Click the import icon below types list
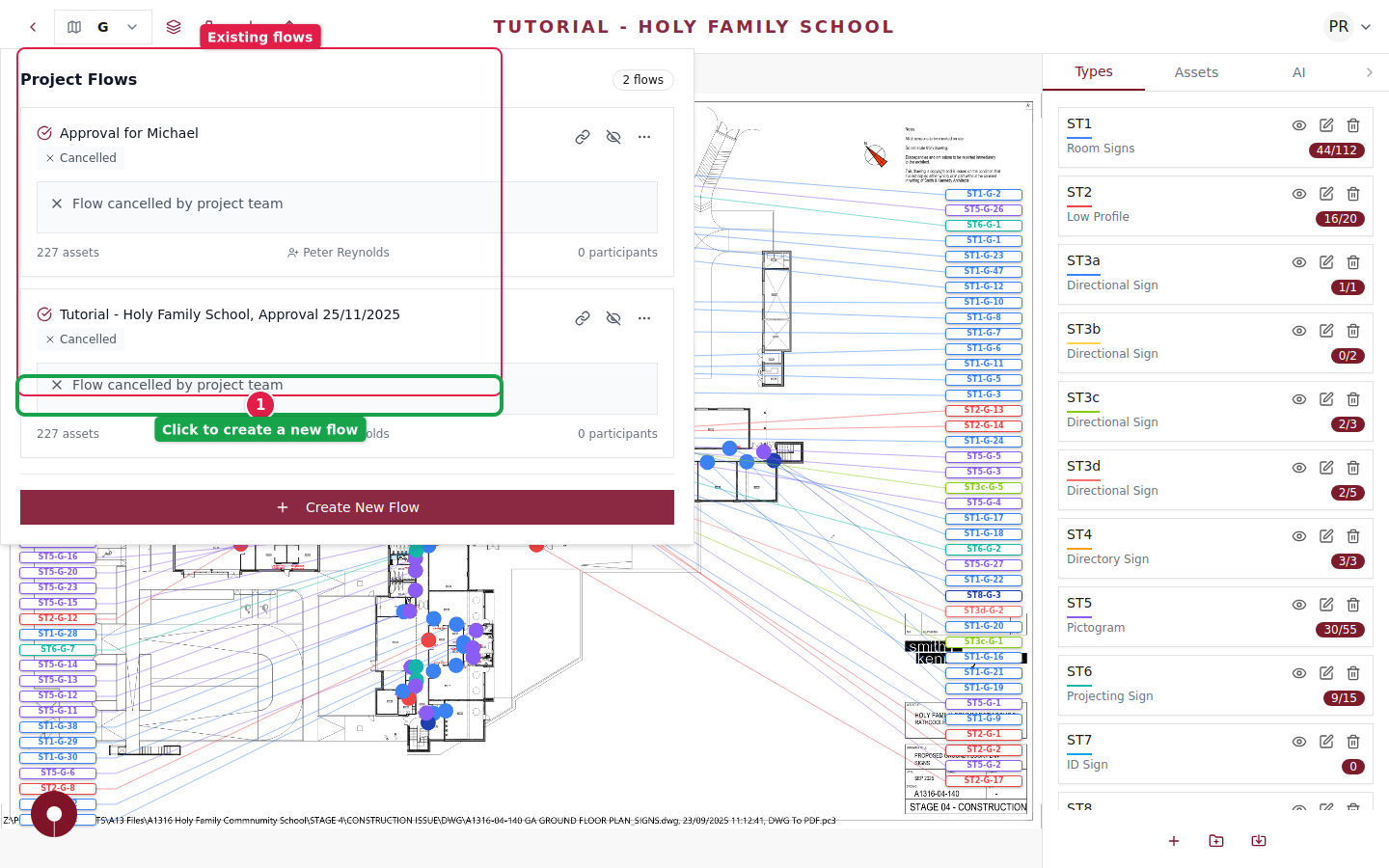The image size is (1389, 868). tap(1259, 841)
